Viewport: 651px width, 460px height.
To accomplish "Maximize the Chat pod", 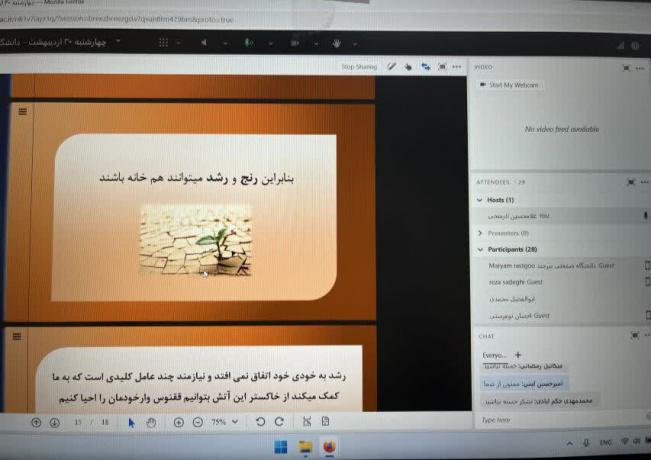I will (x=635, y=335).
